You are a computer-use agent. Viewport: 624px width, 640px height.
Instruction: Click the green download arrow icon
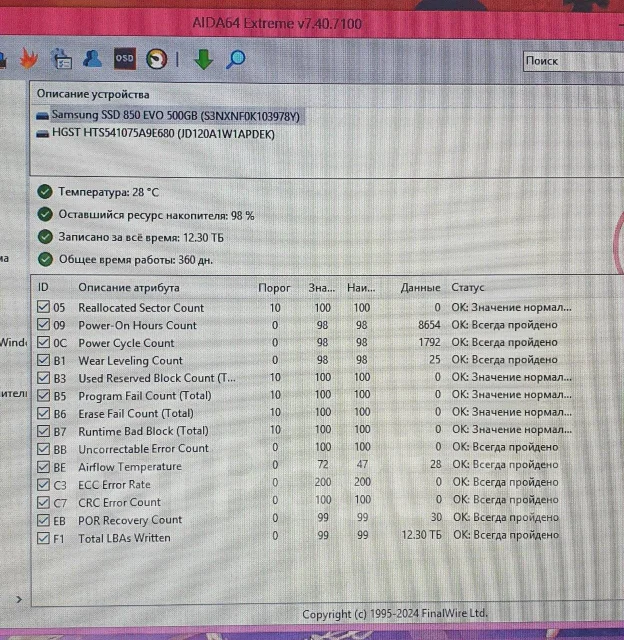[x=203, y=59]
